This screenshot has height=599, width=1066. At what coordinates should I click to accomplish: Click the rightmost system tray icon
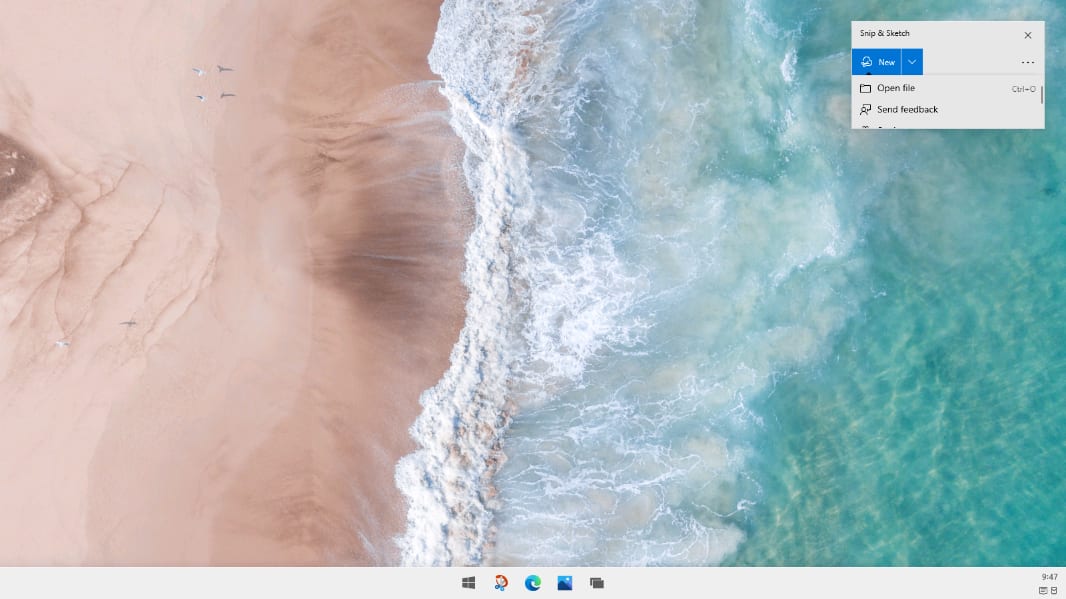tap(1054, 590)
